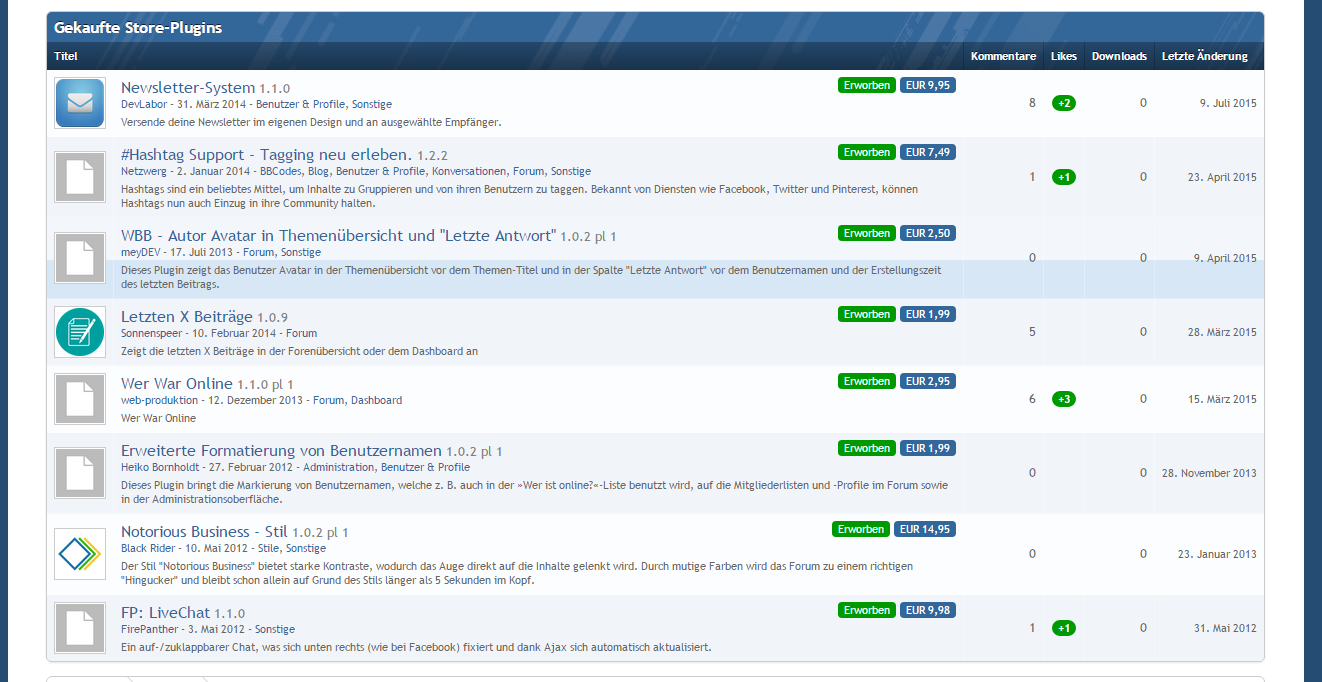Click the #Hashtag Support placeholder document icon

pos(80,177)
